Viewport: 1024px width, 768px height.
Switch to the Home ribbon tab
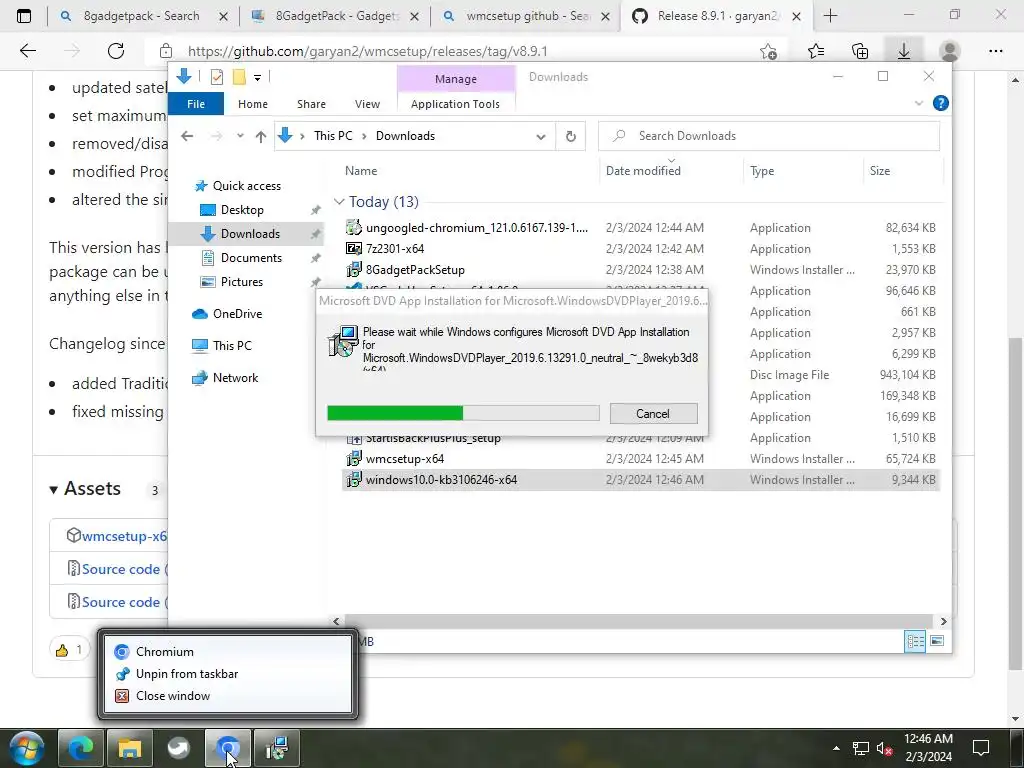pos(253,104)
